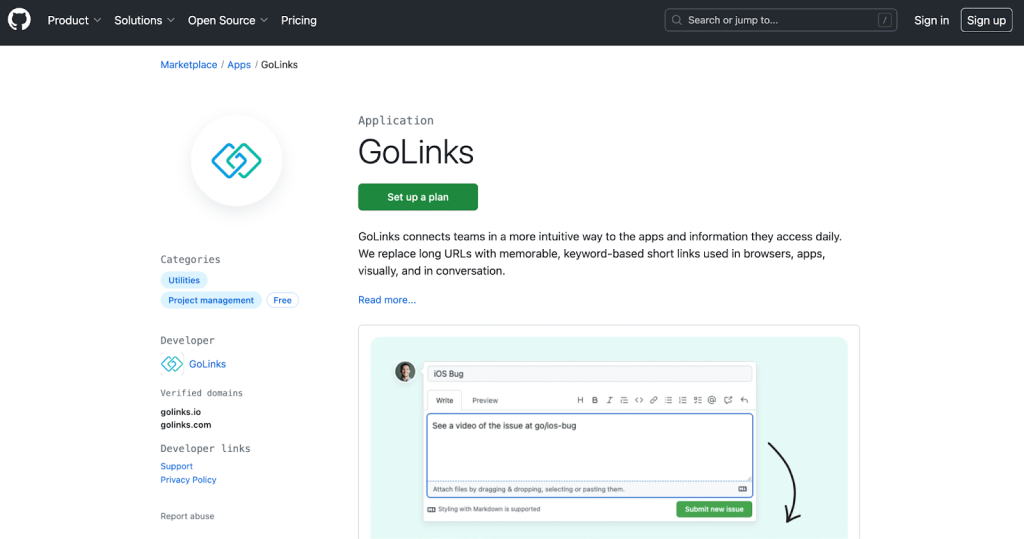Switch to the Preview tab in the issue editor
The image size is (1024, 539).
pyautogui.click(x=485, y=400)
